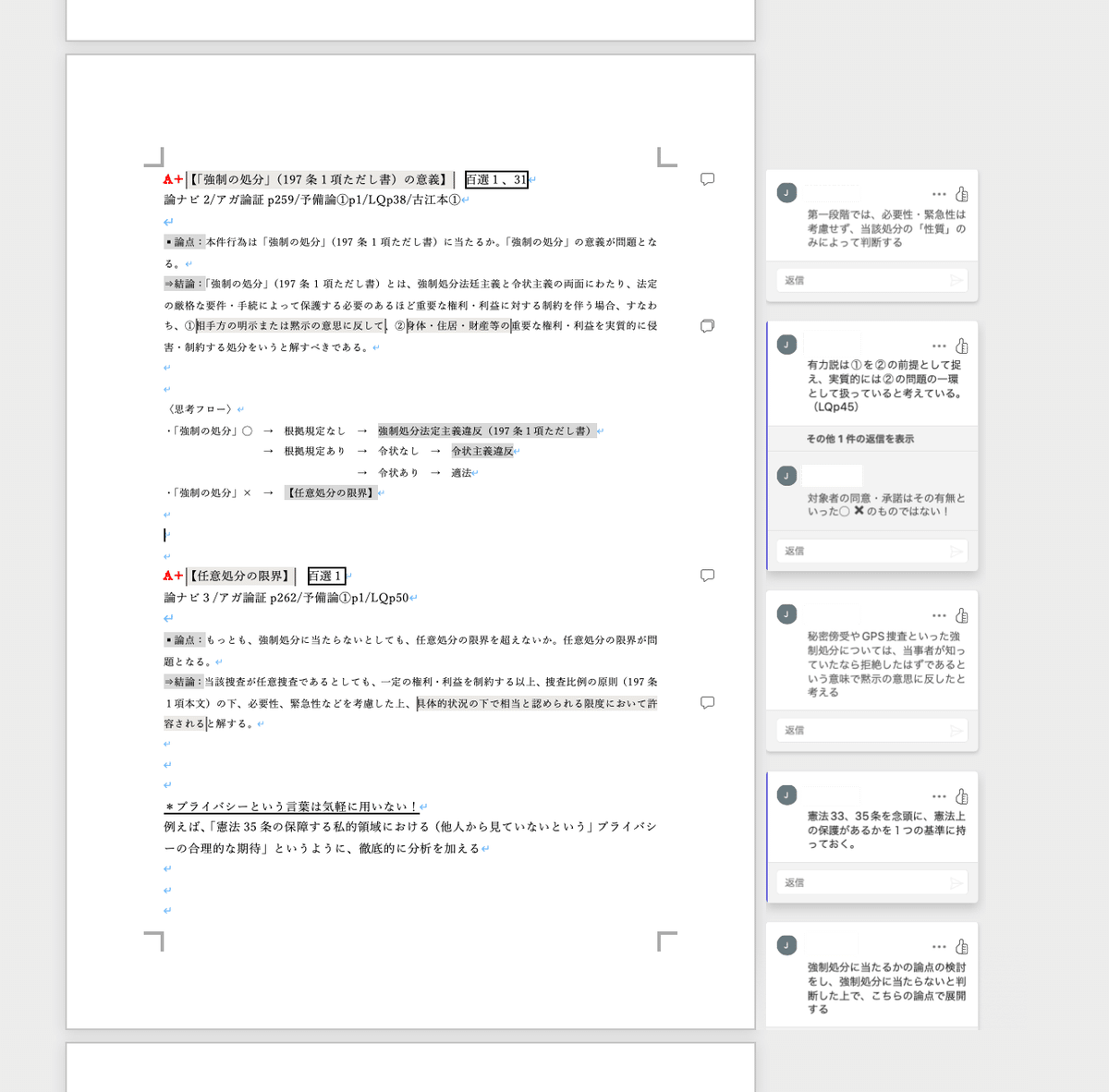Like the 秘密傍受やGPS捜査 comment

tap(962, 615)
